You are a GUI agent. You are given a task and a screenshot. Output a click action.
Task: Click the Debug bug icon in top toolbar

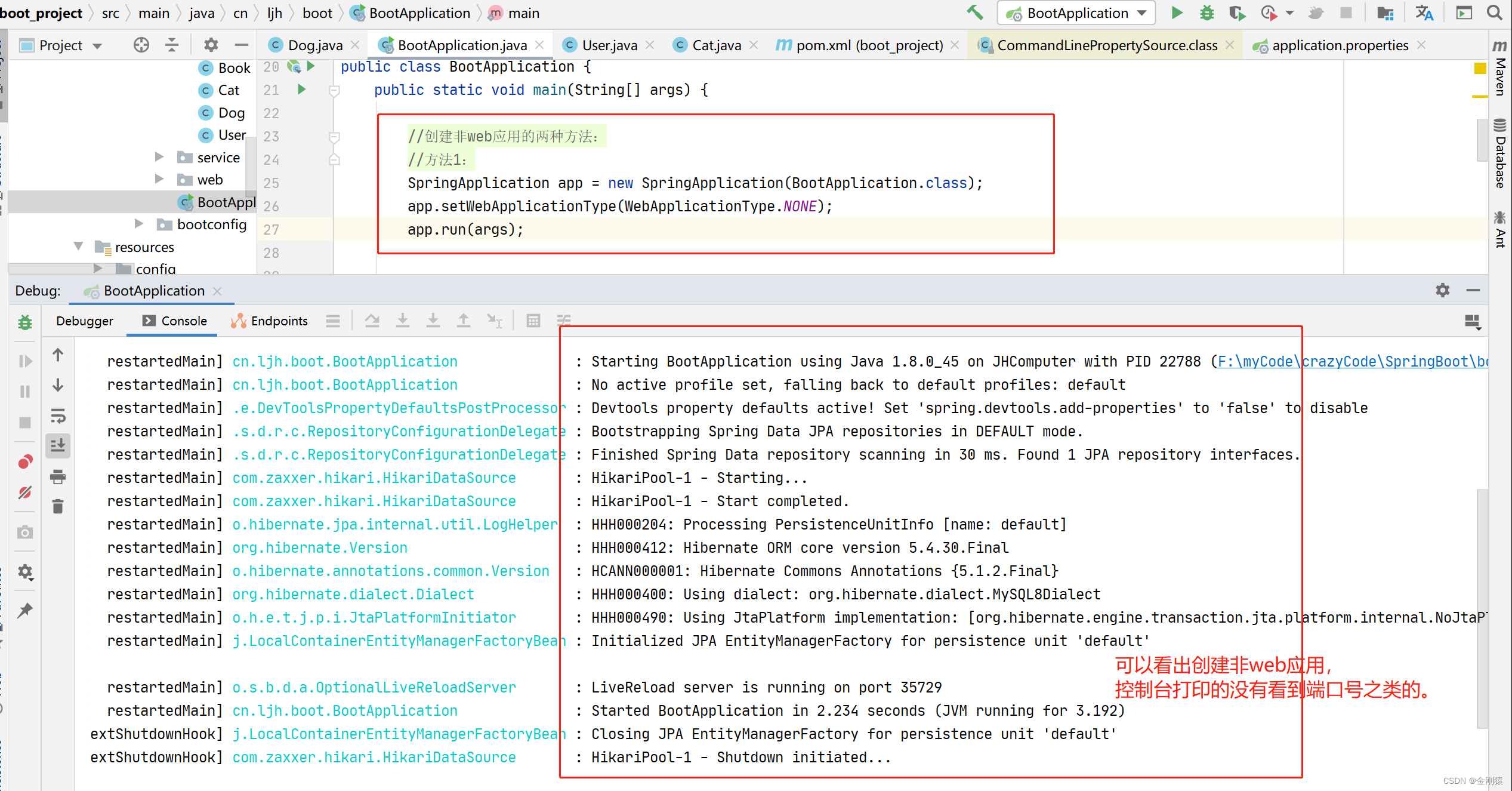click(x=1206, y=13)
